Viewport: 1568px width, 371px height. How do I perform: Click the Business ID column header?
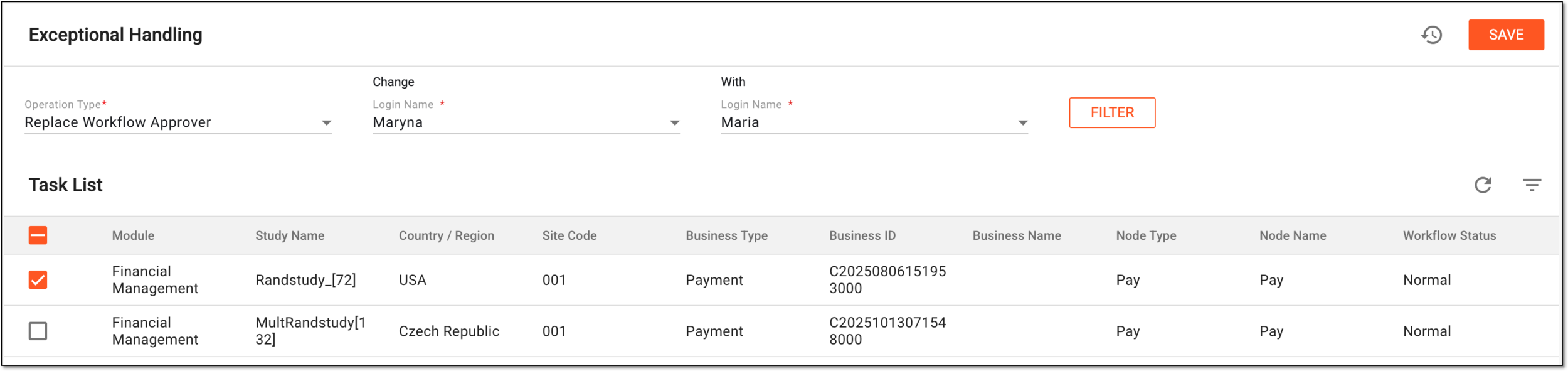862,235
